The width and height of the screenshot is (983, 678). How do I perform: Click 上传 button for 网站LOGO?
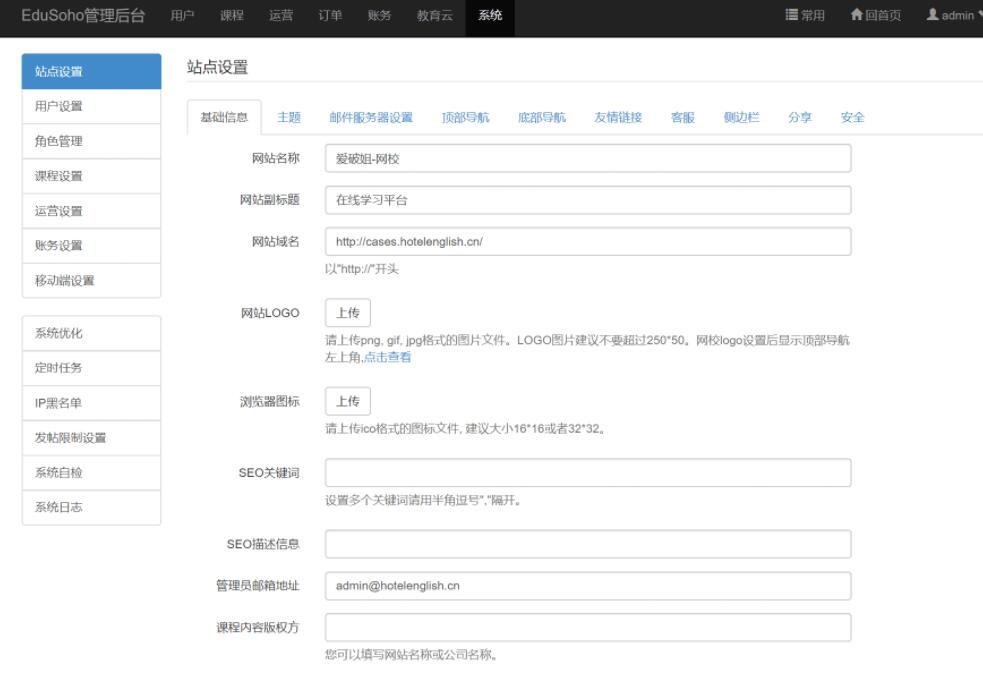pyautogui.click(x=347, y=313)
